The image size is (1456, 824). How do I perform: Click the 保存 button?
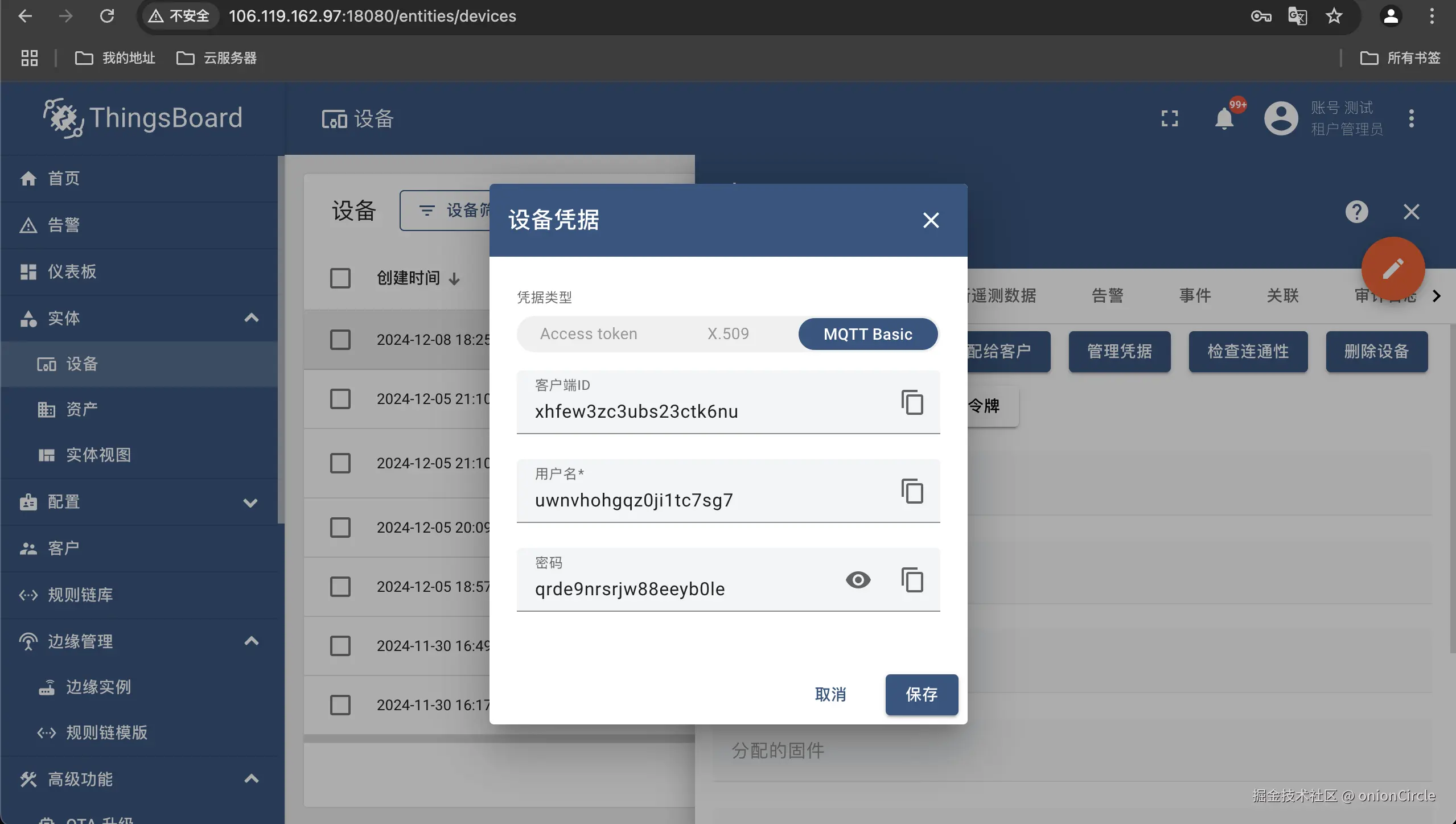click(x=921, y=694)
